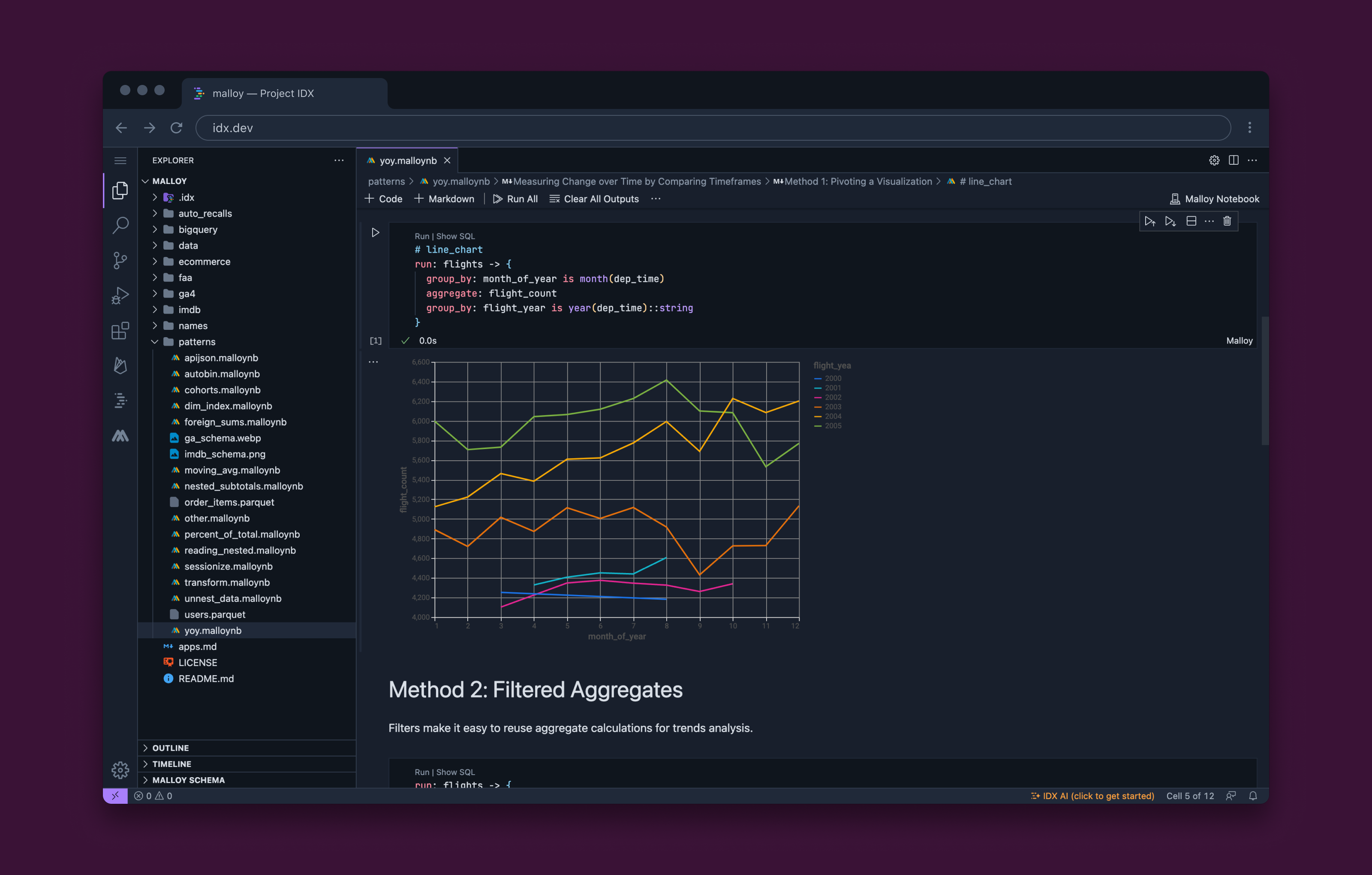
Task: Toggle the hamburger menu above the activity bar
Action: click(120, 160)
